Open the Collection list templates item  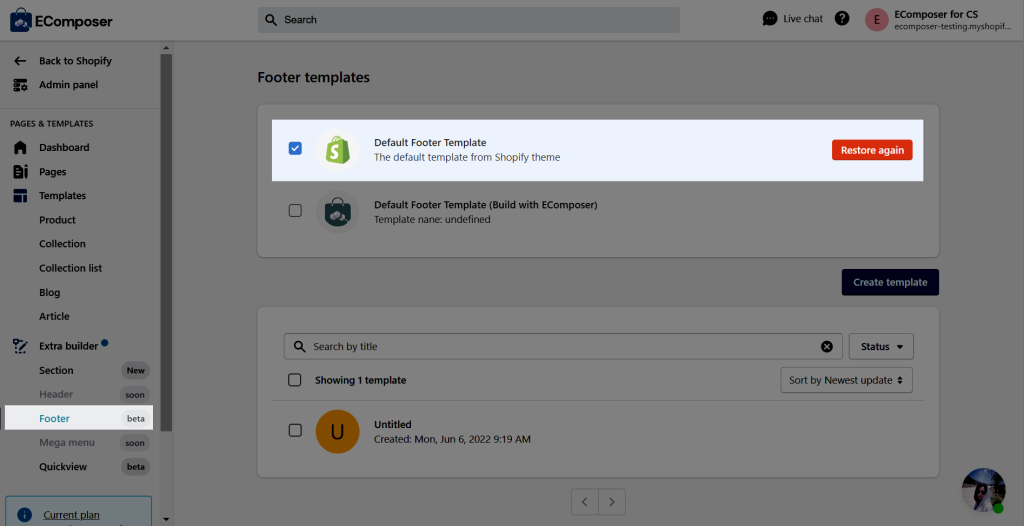[71, 268]
